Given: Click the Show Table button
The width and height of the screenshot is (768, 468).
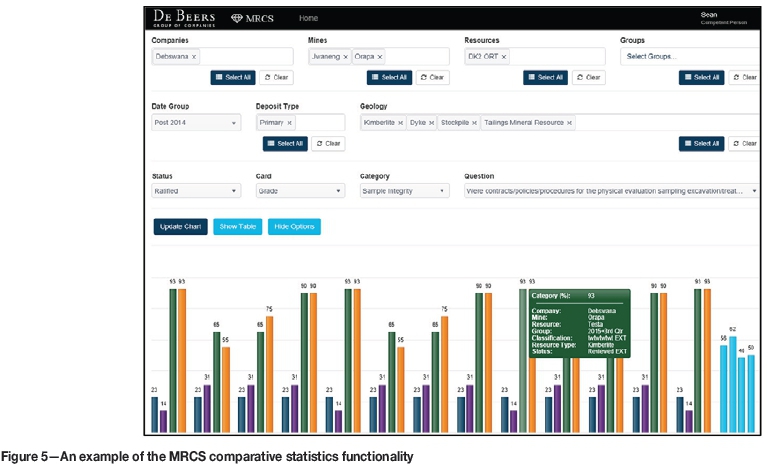Looking at the screenshot, I should coord(238,227).
